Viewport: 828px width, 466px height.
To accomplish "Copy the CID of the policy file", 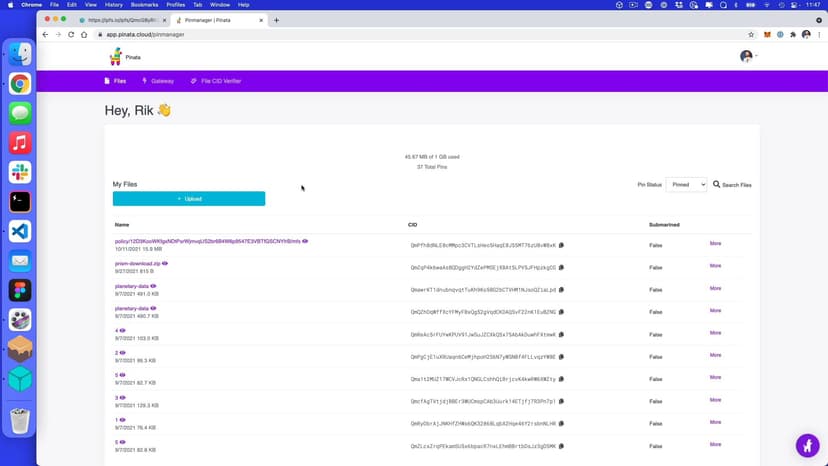I will [561, 245].
